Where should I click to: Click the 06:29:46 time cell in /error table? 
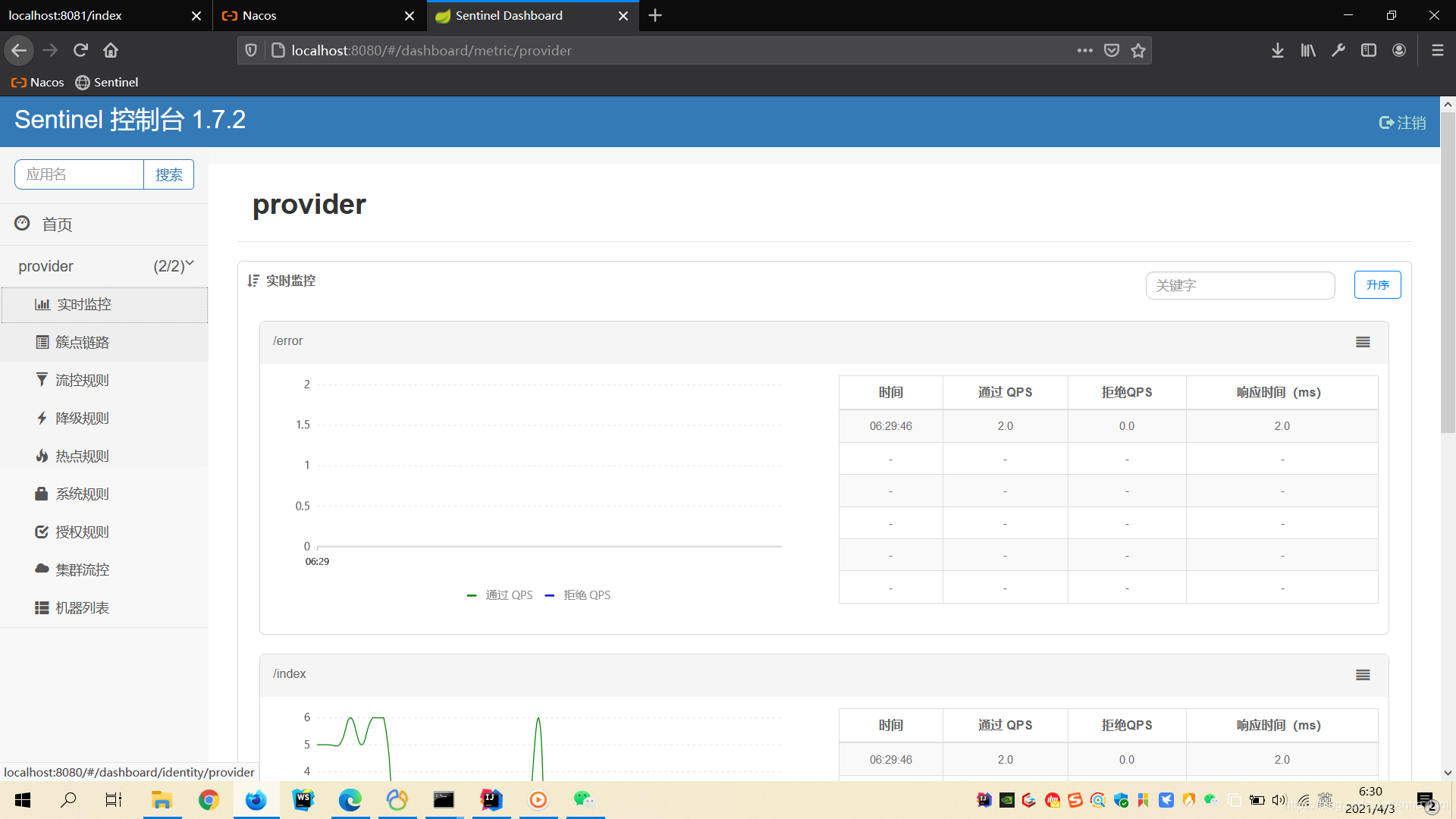pyautogui.click(x=890, y=426)
